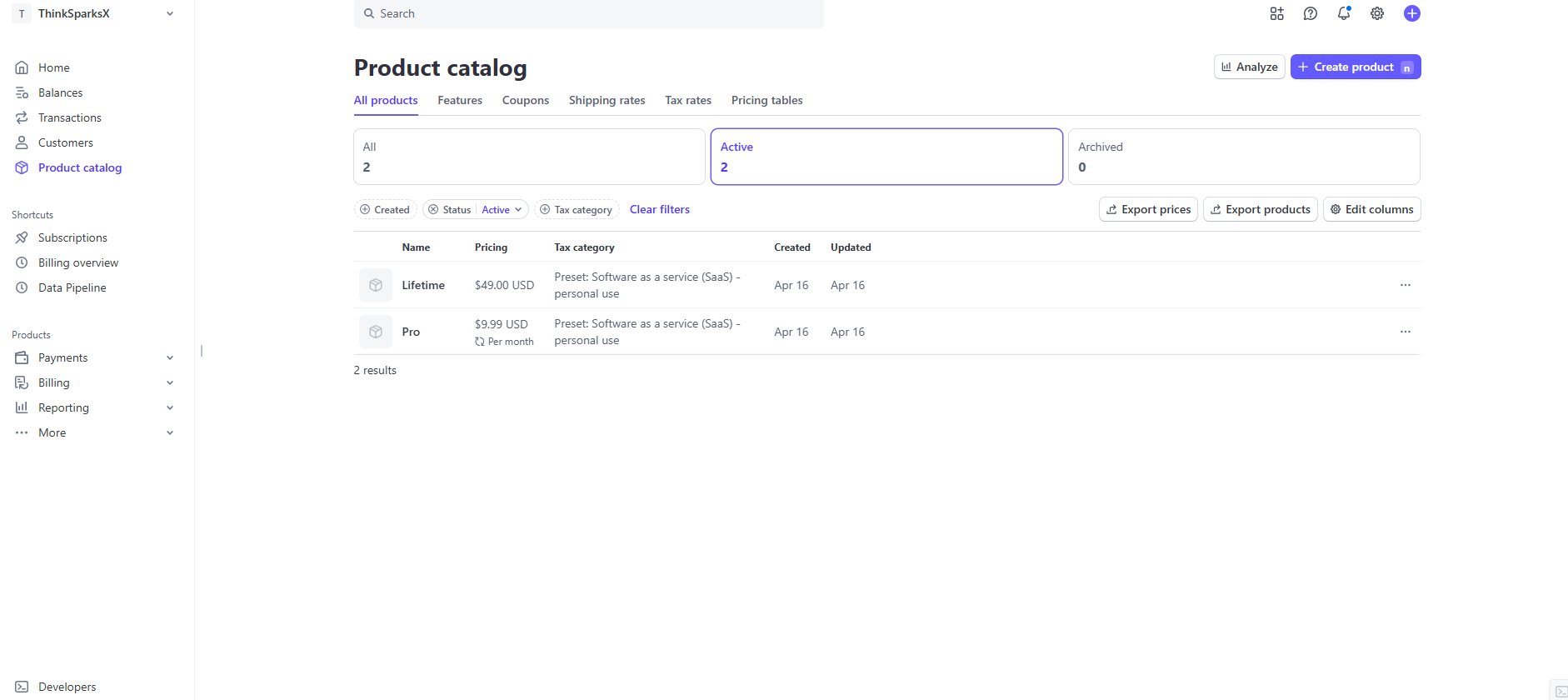Click the Billing invoice icon
Viewport: 1568px width, 700px height.
22,382
